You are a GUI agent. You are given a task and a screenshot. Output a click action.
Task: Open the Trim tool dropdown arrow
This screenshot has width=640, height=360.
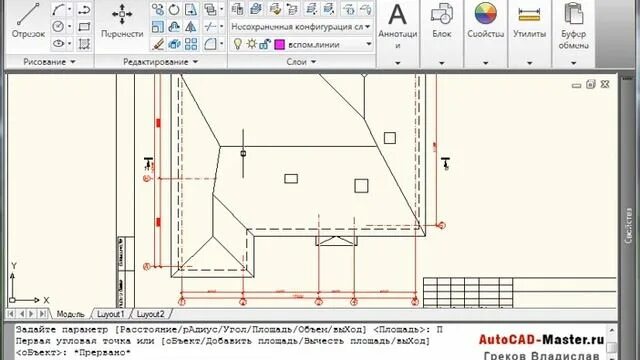[x=222, y=27]
